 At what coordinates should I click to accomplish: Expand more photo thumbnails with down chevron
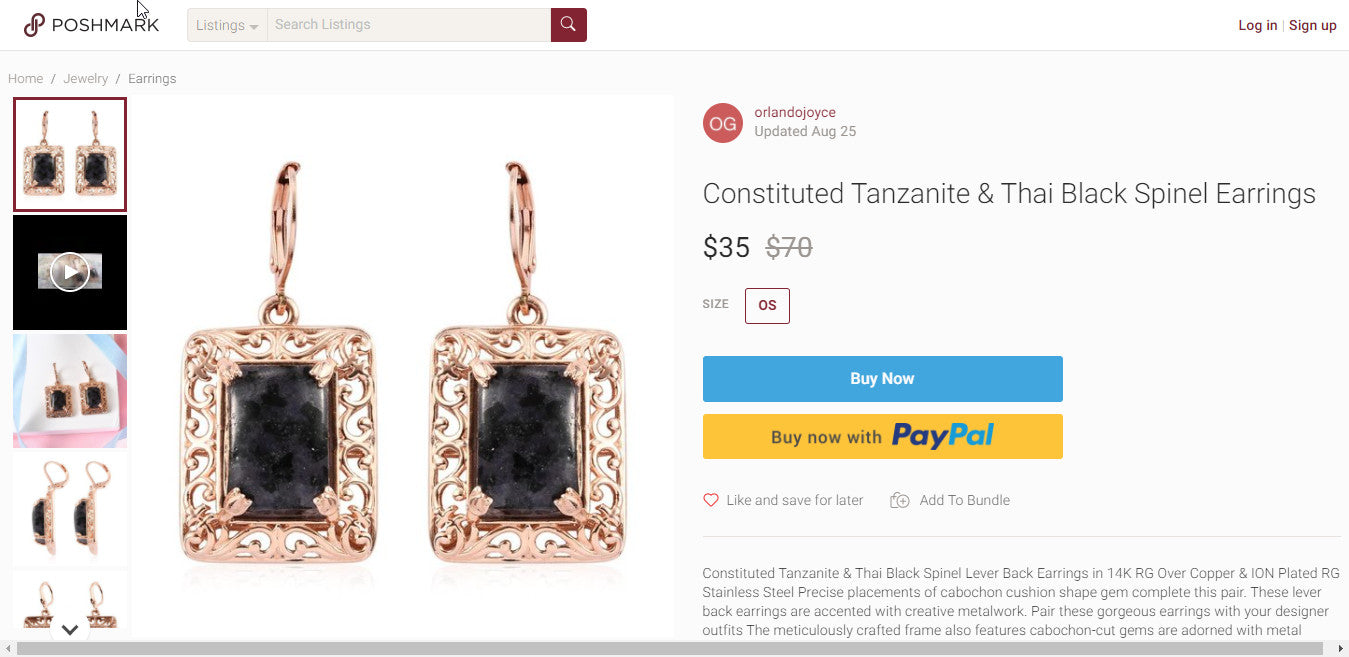(x=69, y=630)
